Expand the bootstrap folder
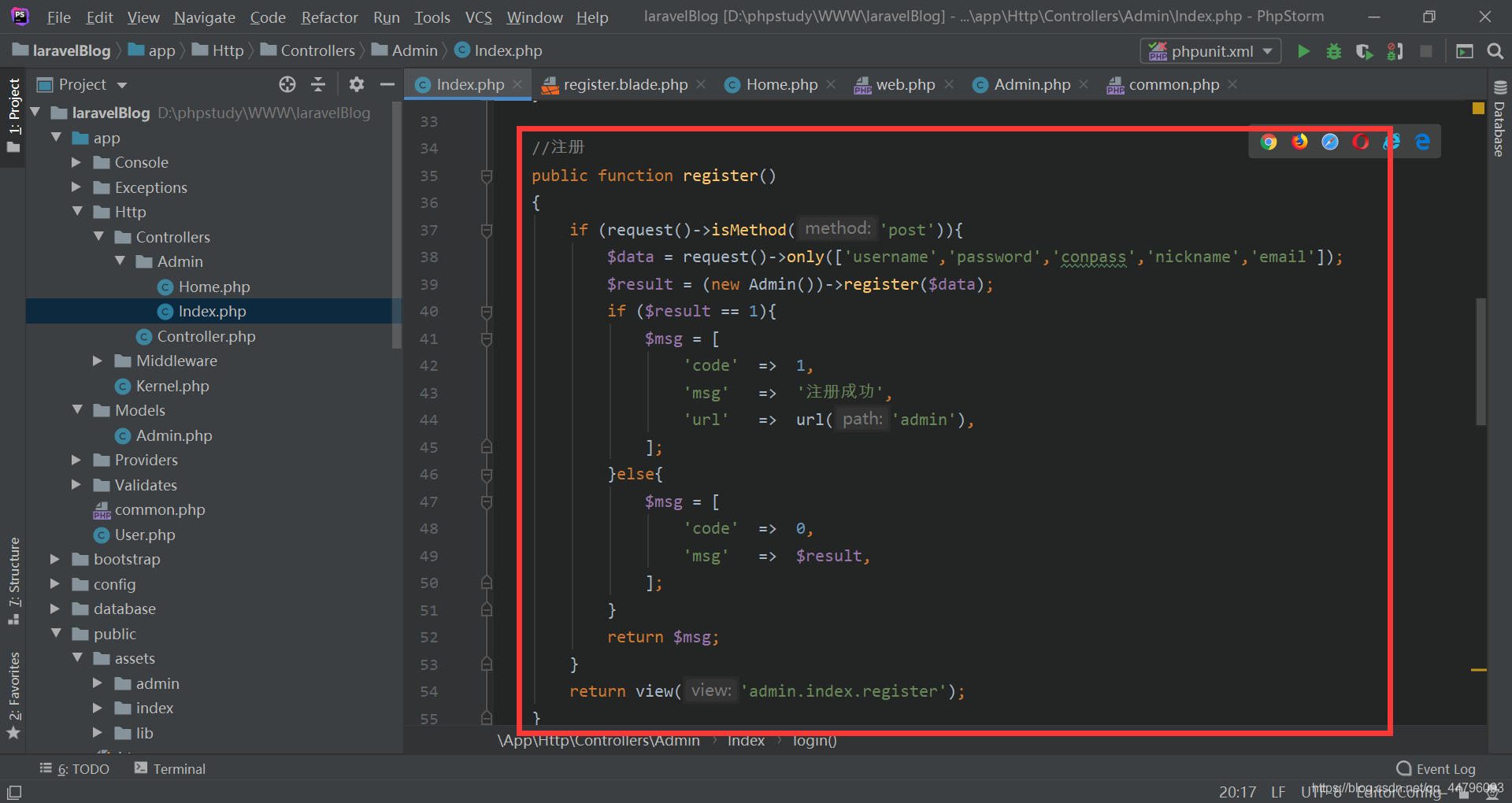This screenshot has height=803, width=1512. (x=55, y=559)
